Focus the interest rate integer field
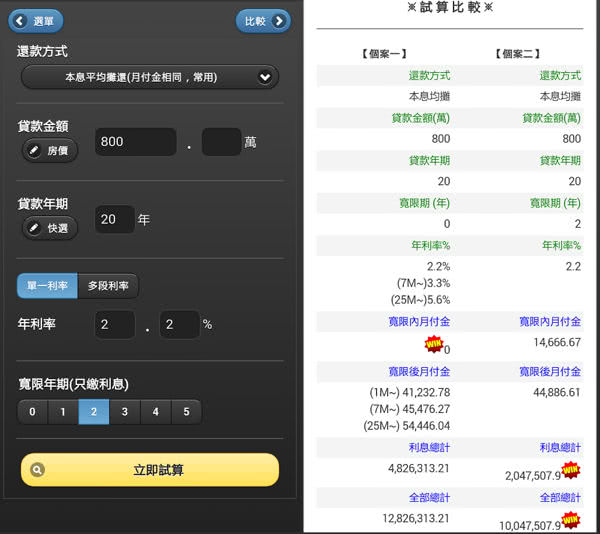This screenshot has height=534, width=600. 115,324
